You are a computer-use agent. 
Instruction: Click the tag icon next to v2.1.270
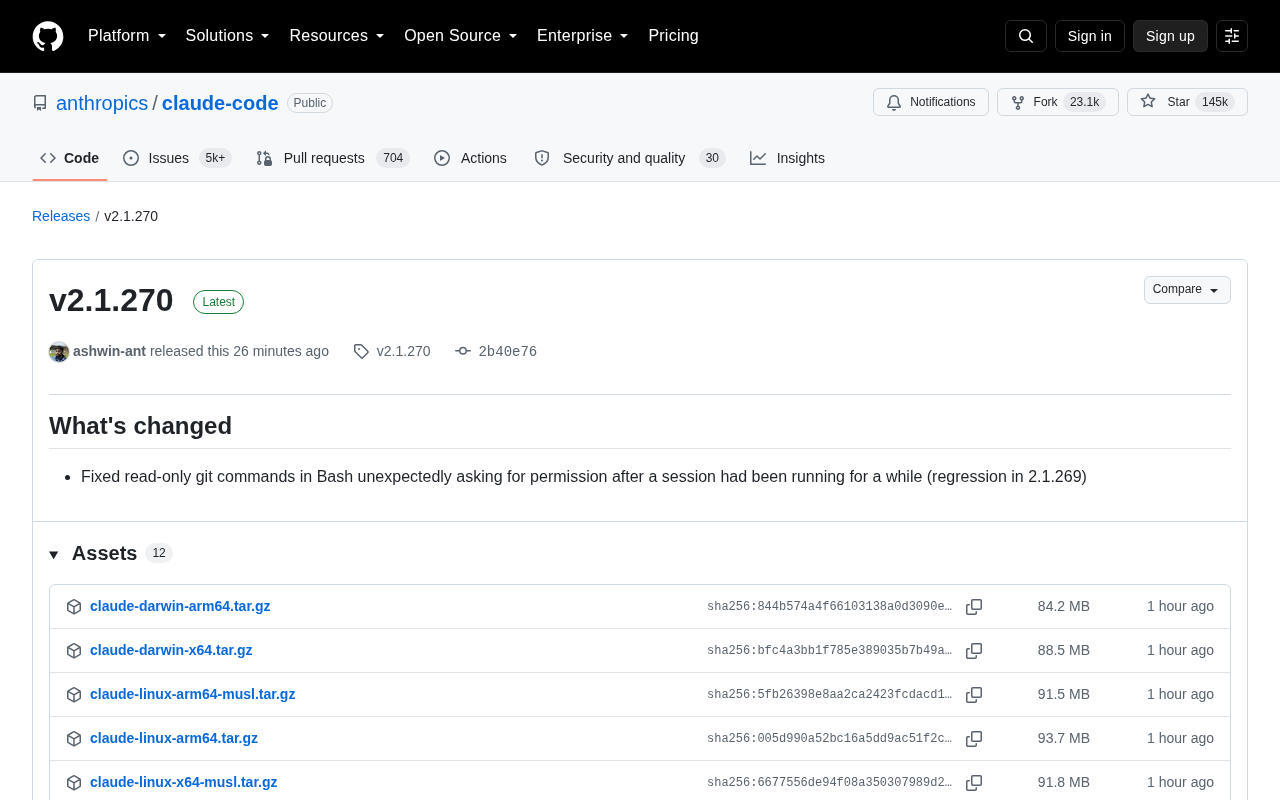pyautogui.click(x=361, y=352)
